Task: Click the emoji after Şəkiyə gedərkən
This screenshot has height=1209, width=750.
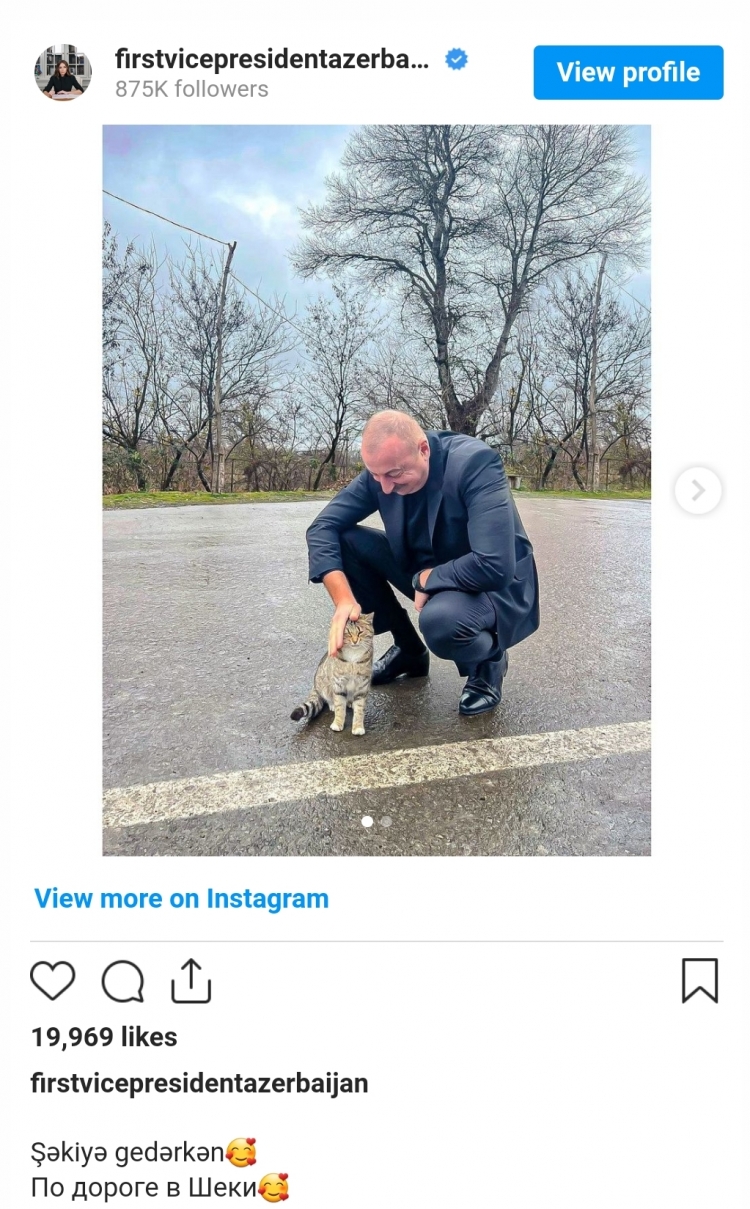Action: pyautogui.click(x=241, y=1153)
